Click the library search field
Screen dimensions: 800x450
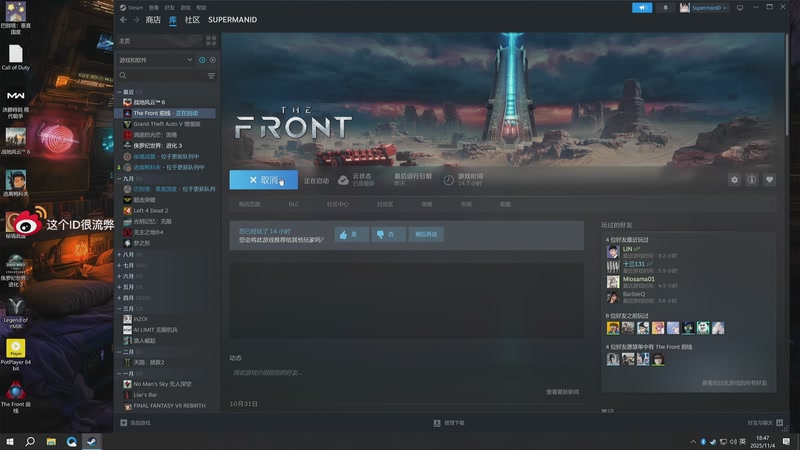click(161, 76)
